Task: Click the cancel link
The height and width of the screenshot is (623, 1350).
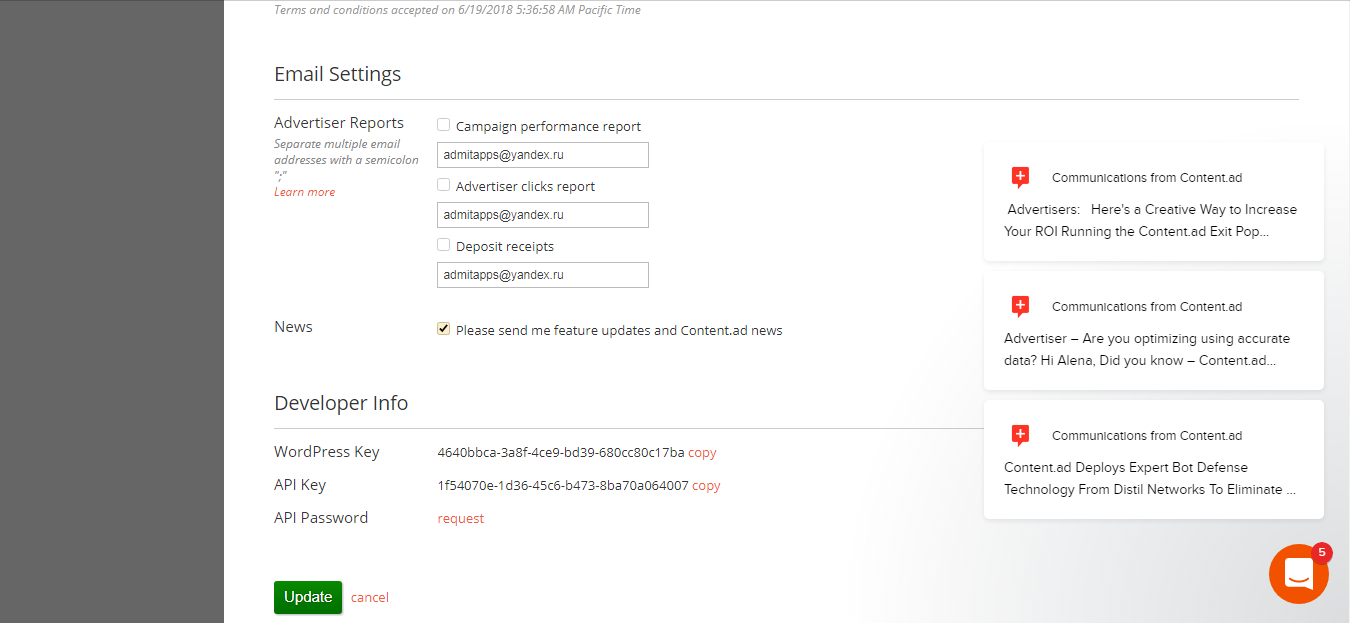Action: click(x=369, y=598)
